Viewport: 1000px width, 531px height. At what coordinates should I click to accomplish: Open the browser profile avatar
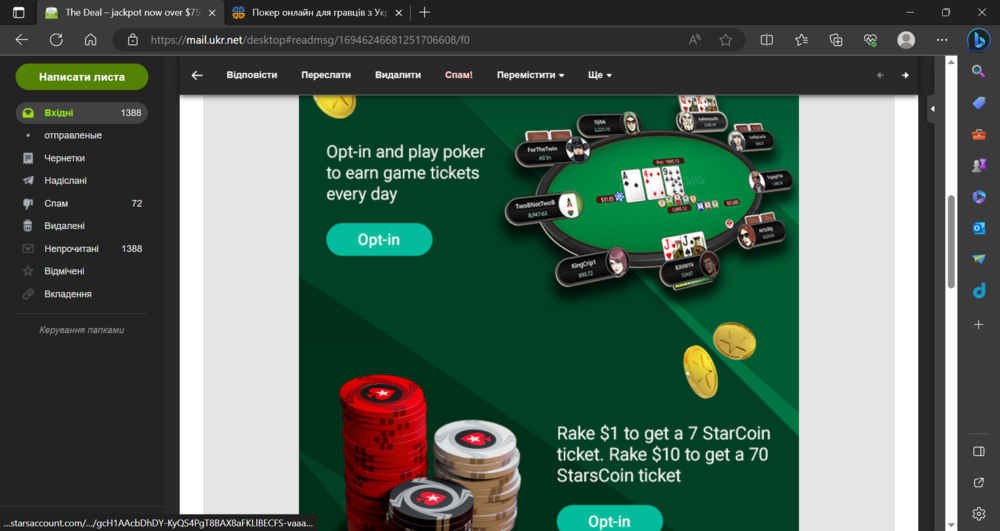[906, 40]
